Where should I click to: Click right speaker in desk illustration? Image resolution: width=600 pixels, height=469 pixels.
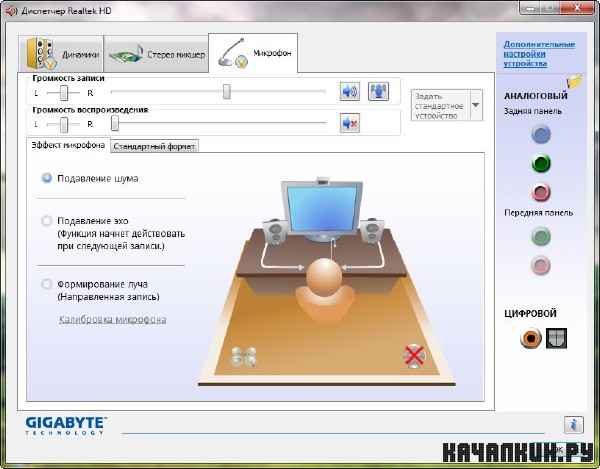(372, 231)
